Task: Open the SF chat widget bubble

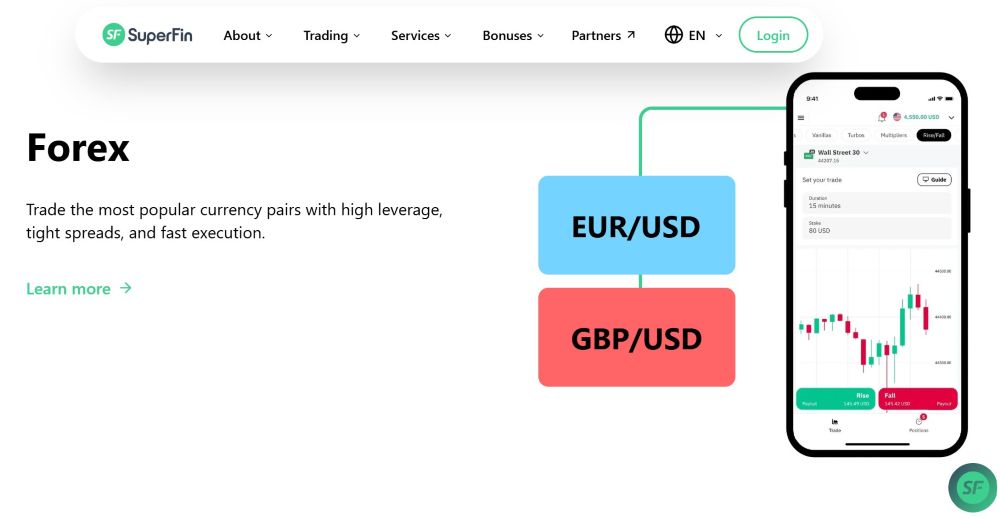Action: tap(971, 487)
